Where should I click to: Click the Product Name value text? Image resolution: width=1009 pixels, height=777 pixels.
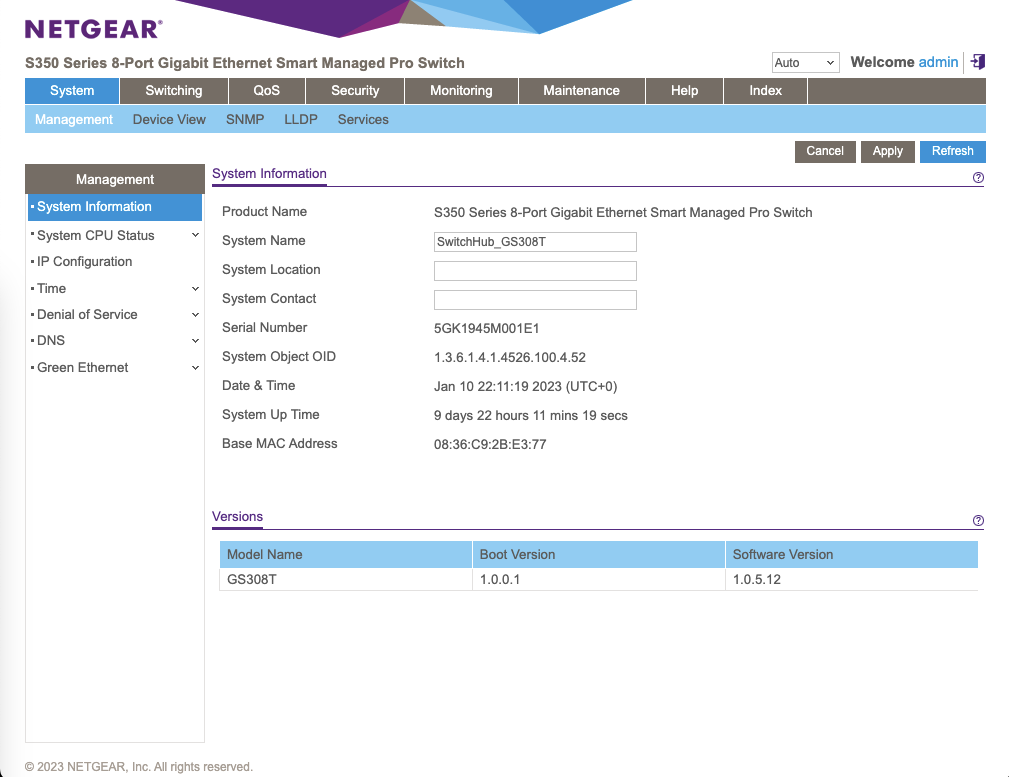tap(623, 212)
